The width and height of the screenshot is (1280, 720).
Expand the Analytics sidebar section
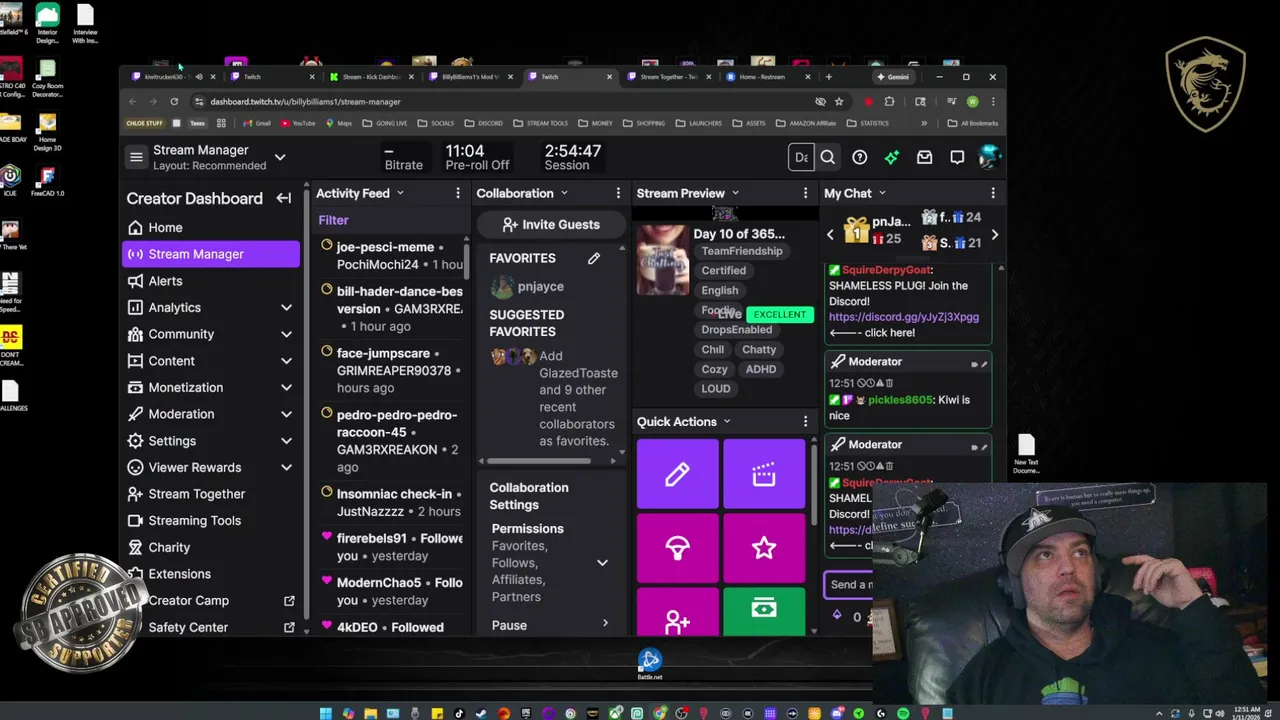point(286,308)
